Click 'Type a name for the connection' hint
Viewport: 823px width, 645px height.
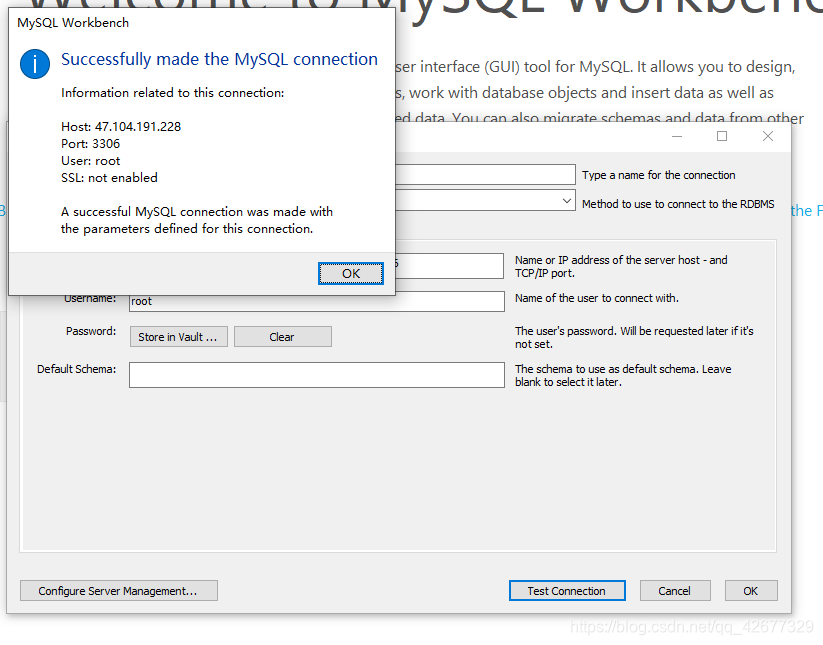tap(659, 175)
